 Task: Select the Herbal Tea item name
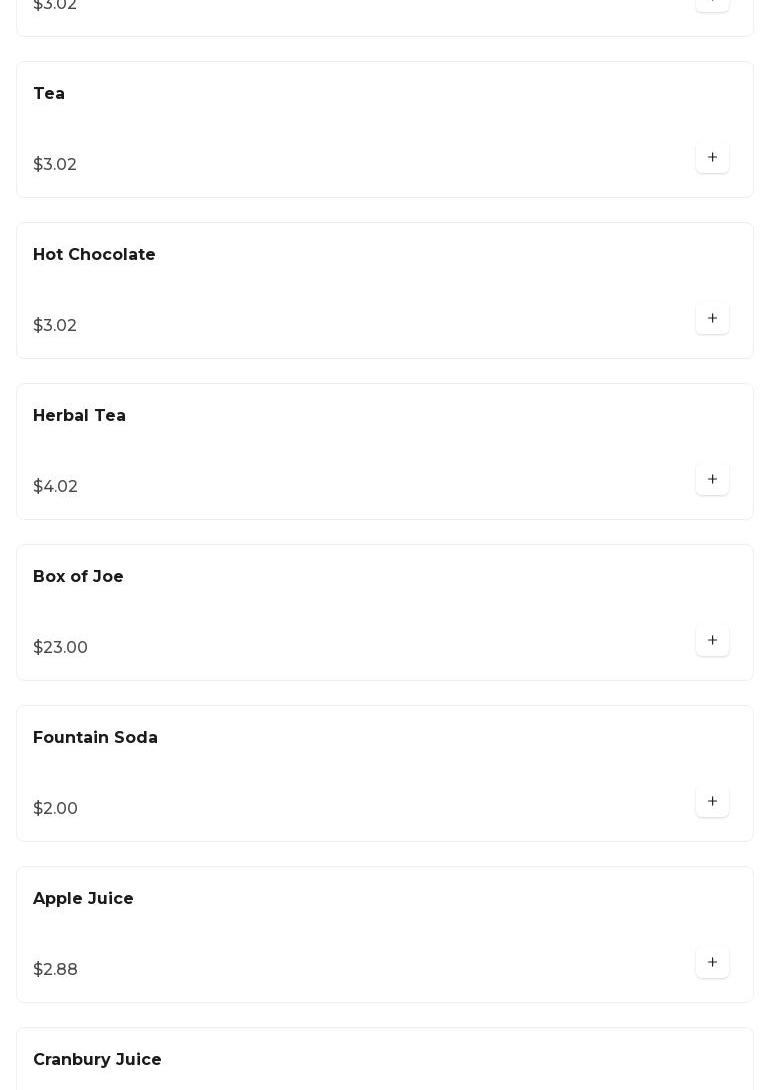tap(79, 415)
